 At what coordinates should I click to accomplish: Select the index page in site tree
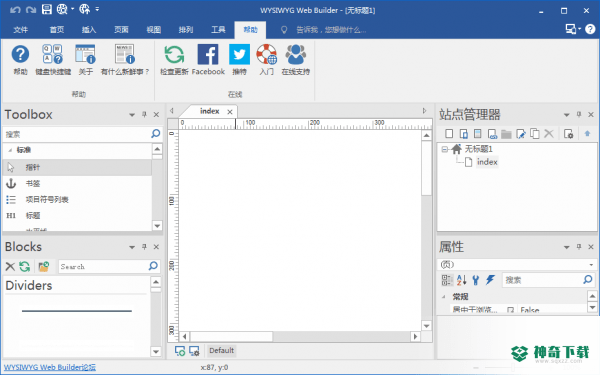(x=487, y=162)
